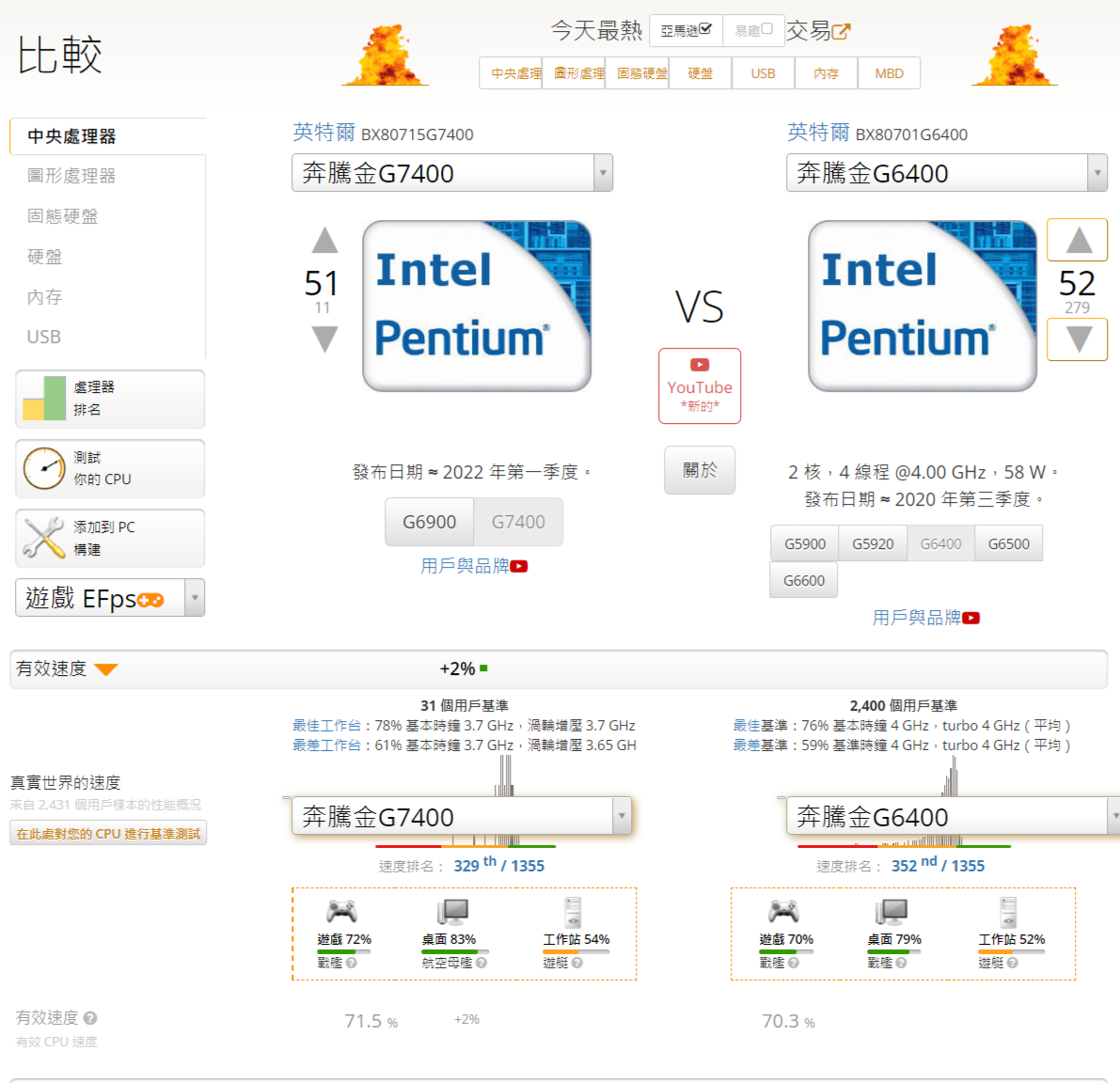Open the help icon next to 航空母艦
1120x1083 pixels.
[x=481, y=963]
